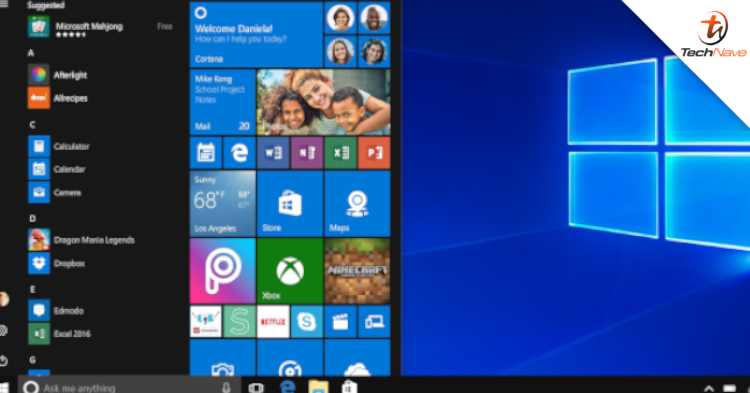Open the Photos tile with family picture
Screen dimensions: 750x393
(323, 102)
